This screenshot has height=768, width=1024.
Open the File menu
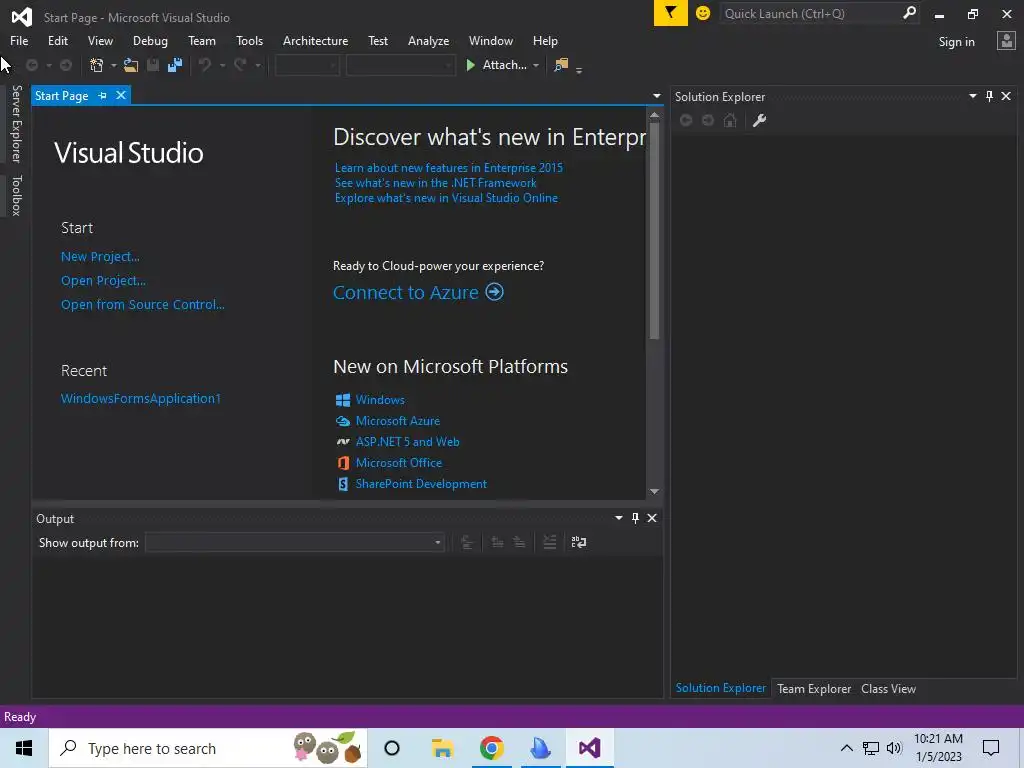pyautogui.click(x=19, y=40)
